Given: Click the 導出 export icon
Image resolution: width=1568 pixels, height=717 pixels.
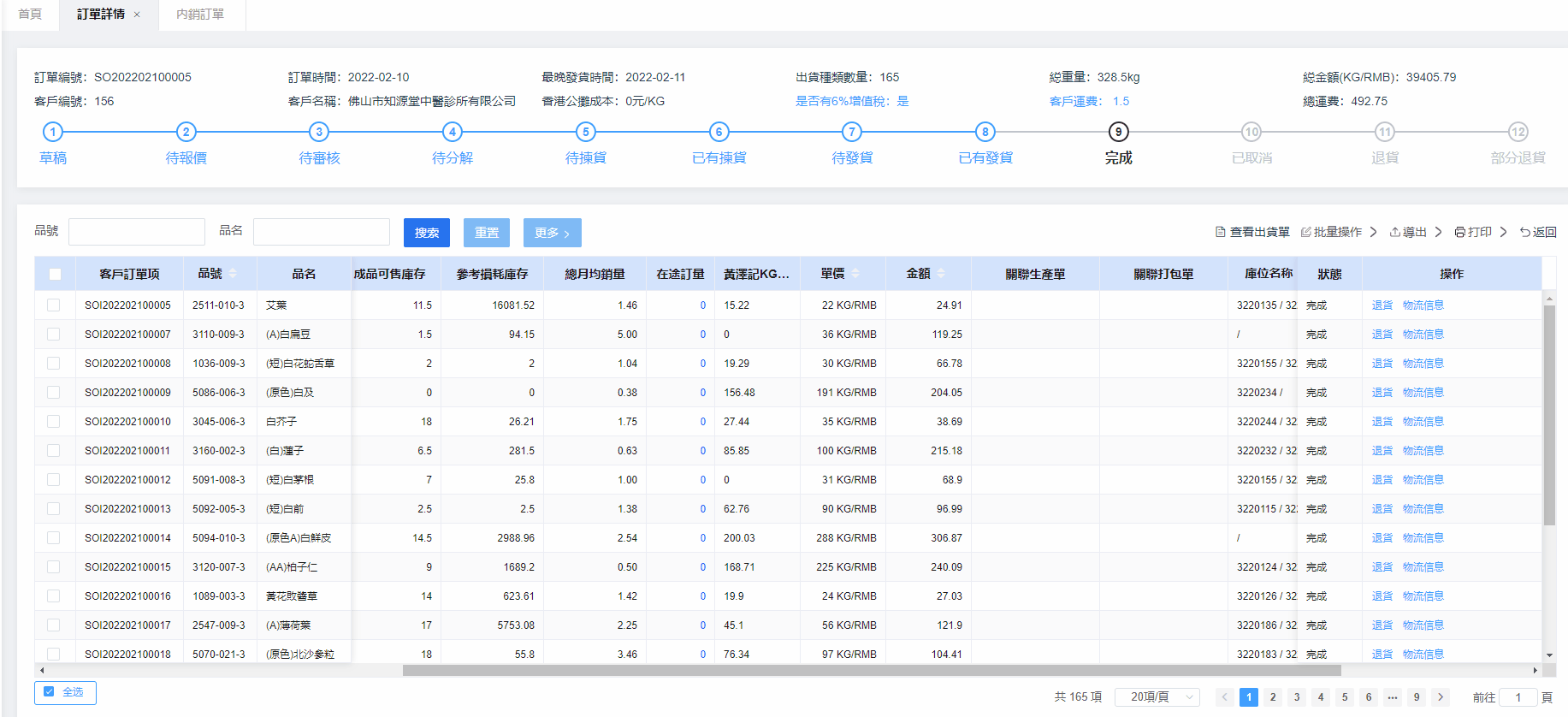Looking at the screenshot, I should pyautogui.click(x=1394, y=232).
